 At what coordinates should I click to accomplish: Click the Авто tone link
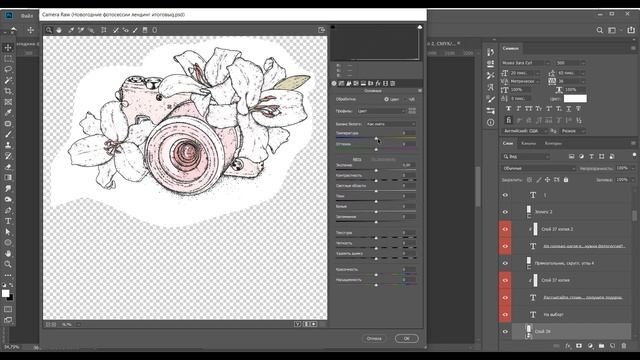click(357, 160)
